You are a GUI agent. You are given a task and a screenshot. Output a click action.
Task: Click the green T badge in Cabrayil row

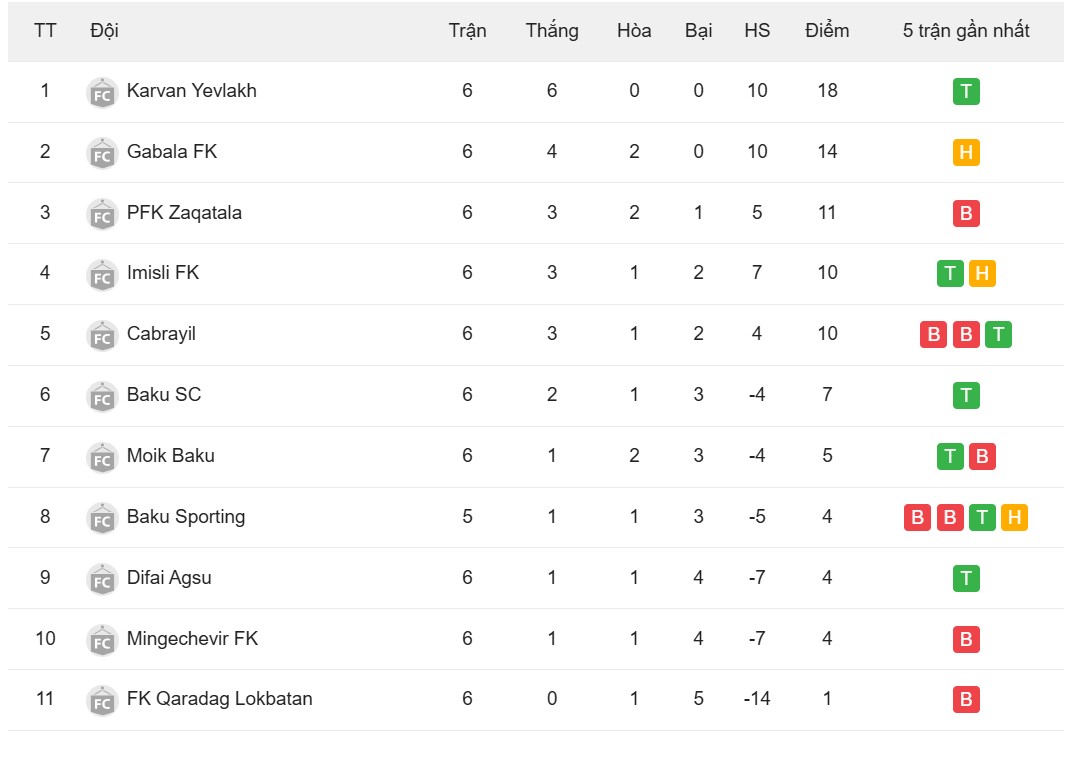click(x=998, y=335)
